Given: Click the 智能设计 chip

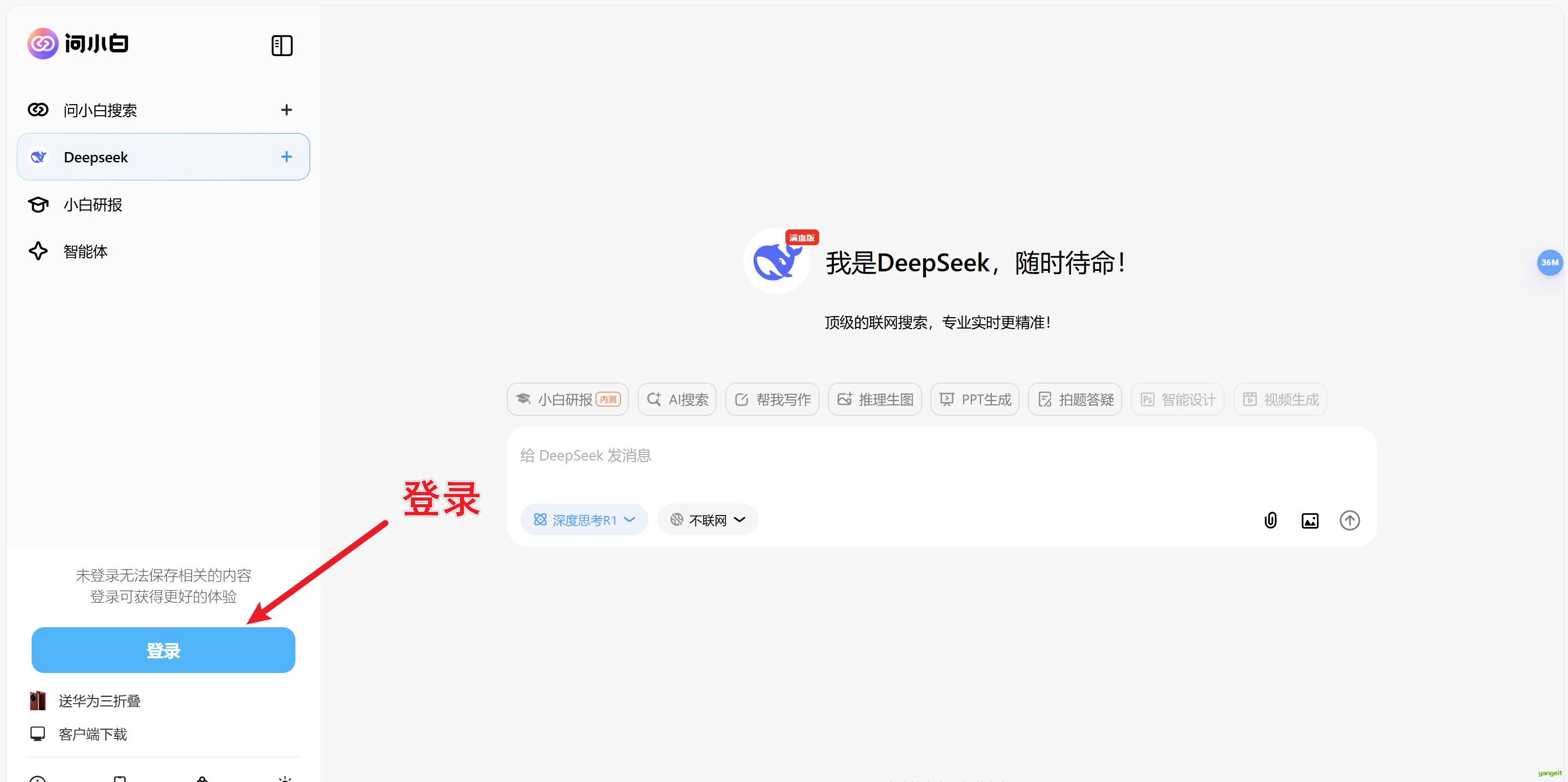Looking at the screenshot, I should tap(1178, 399).
